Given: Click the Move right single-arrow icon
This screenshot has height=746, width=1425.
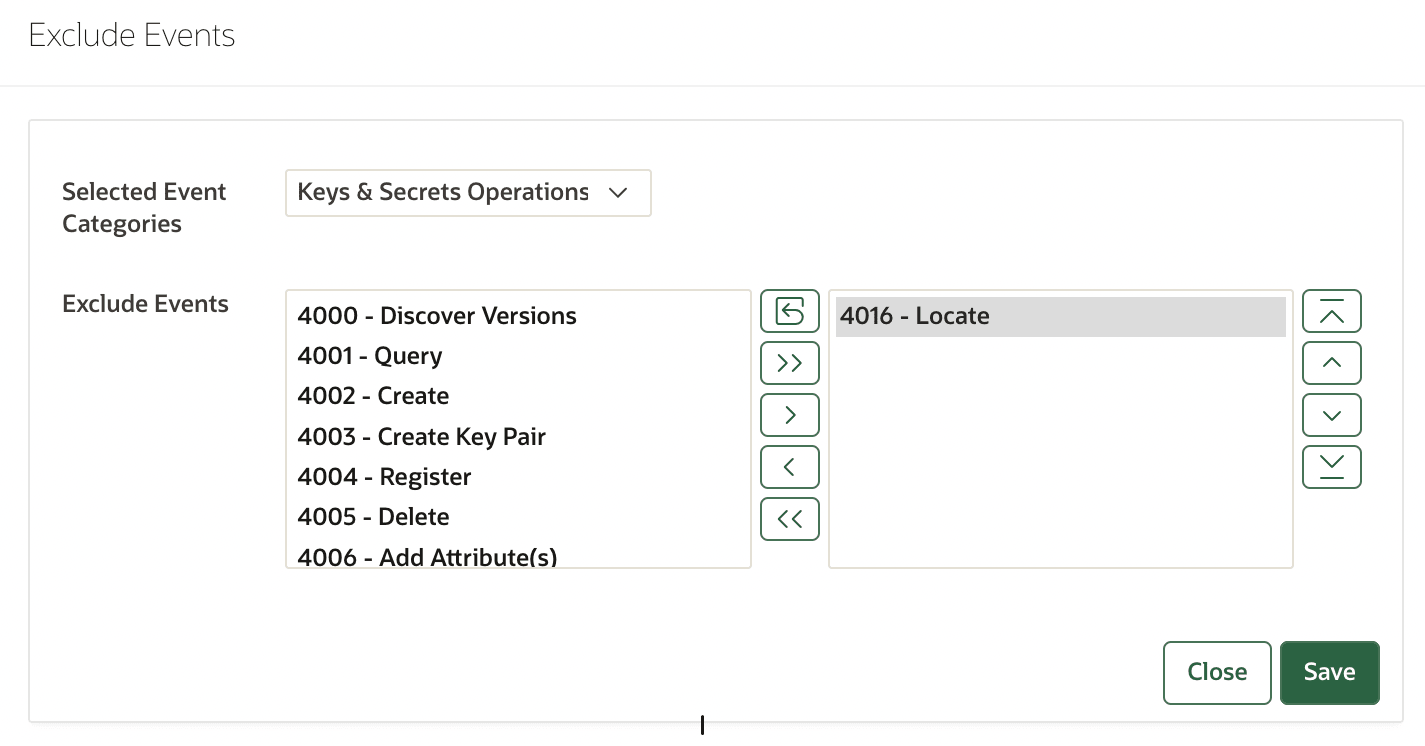Looking at the screenshot, I should click(789, 415).
